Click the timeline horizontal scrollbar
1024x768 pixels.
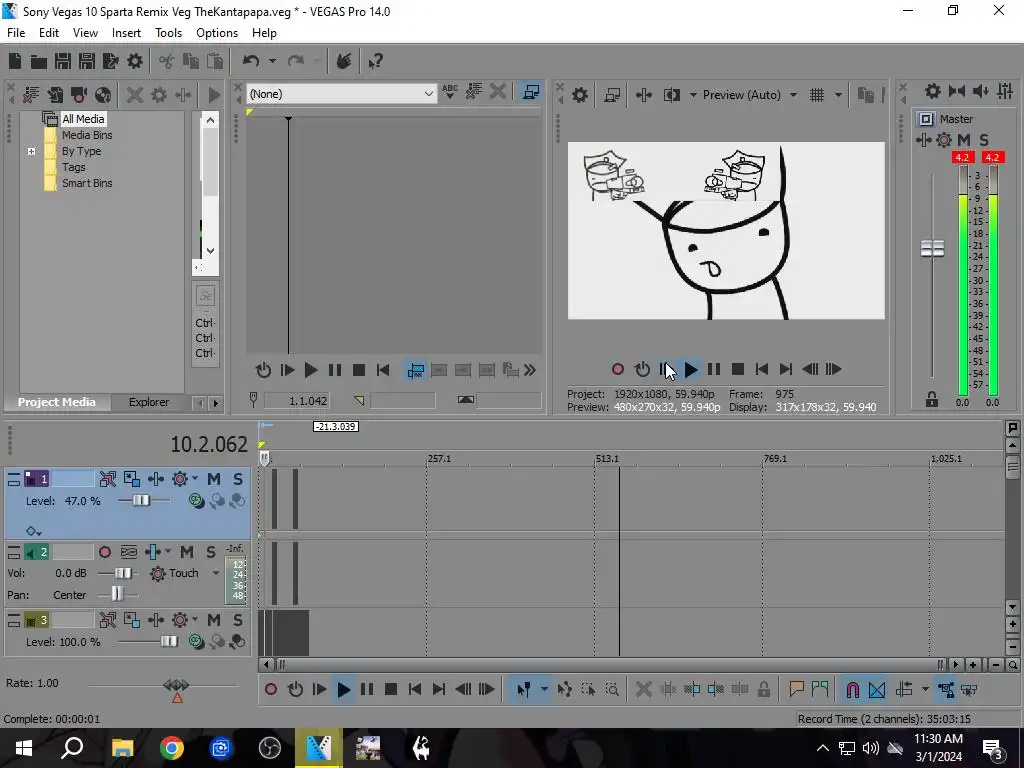[x=609, y=665]
